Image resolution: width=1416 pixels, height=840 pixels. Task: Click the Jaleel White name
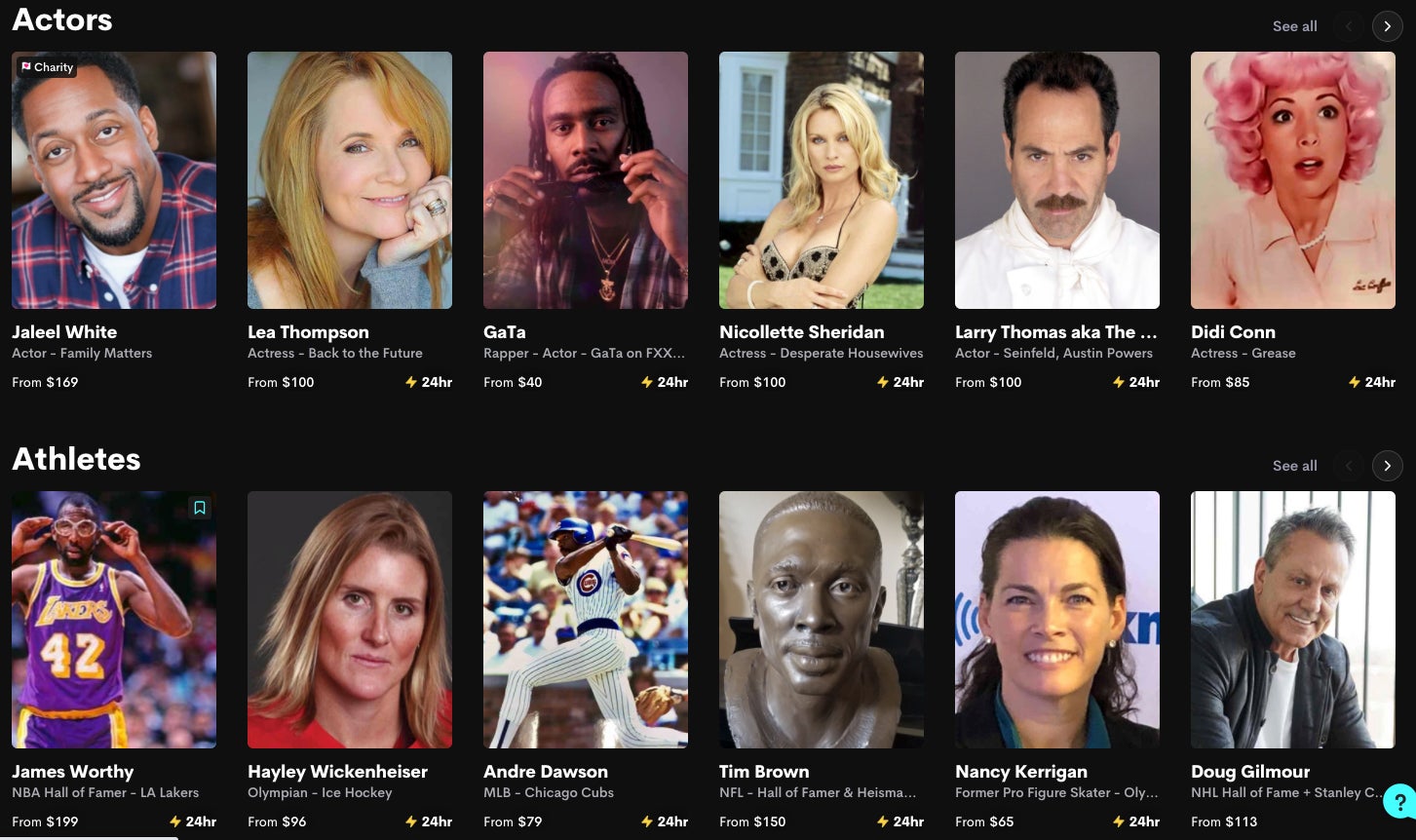[x=64, y=331]
